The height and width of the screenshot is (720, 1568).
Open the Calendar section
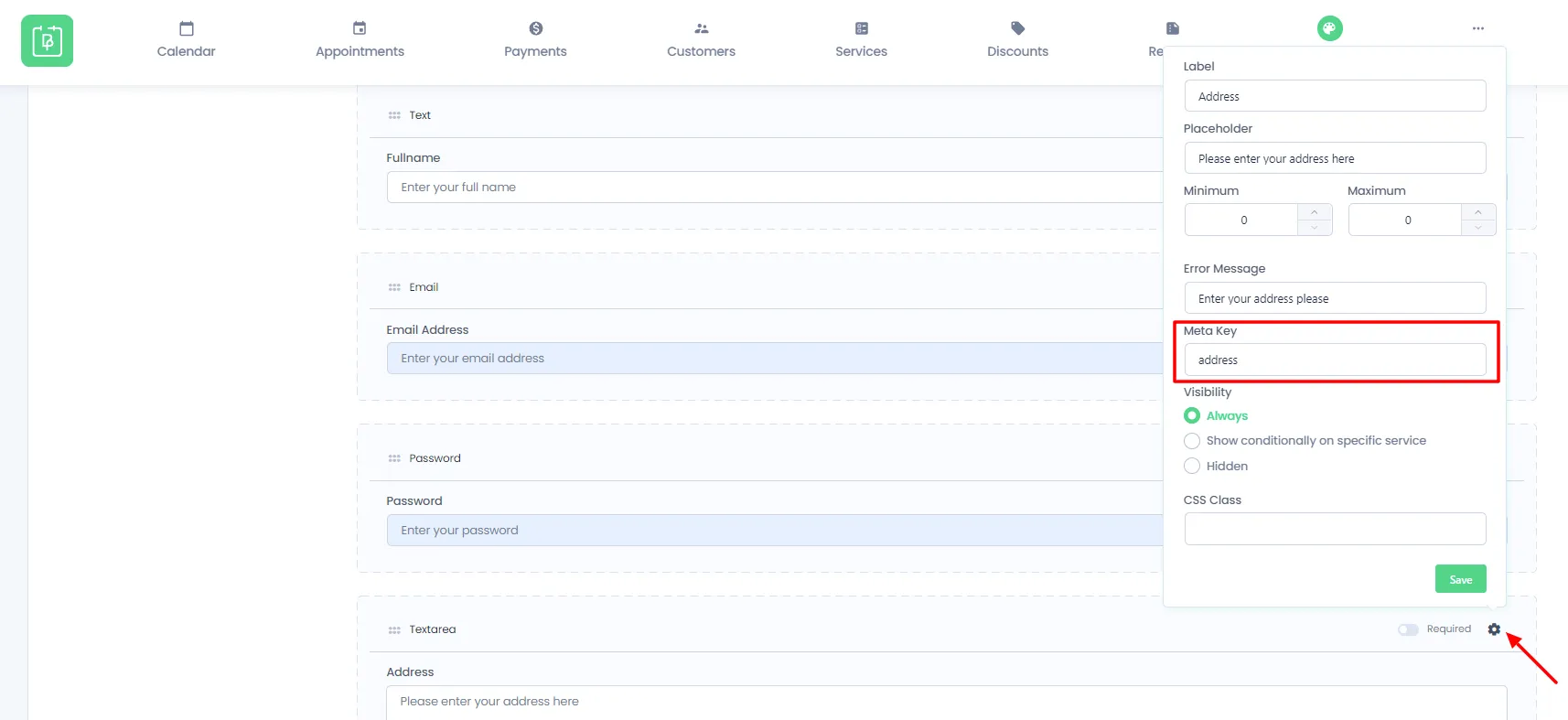pos(186,40)
